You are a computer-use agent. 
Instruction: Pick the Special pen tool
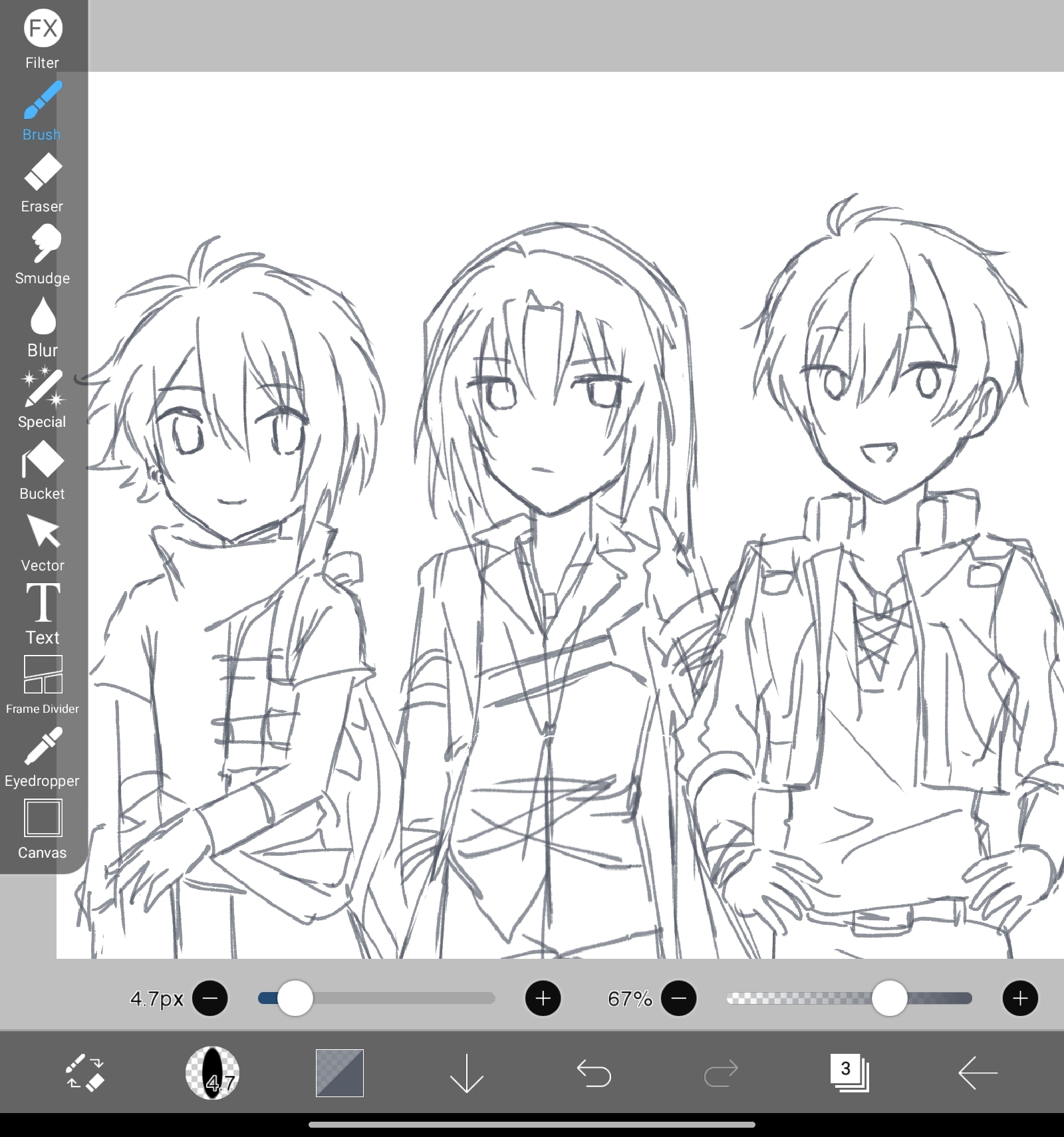point(43,398)
